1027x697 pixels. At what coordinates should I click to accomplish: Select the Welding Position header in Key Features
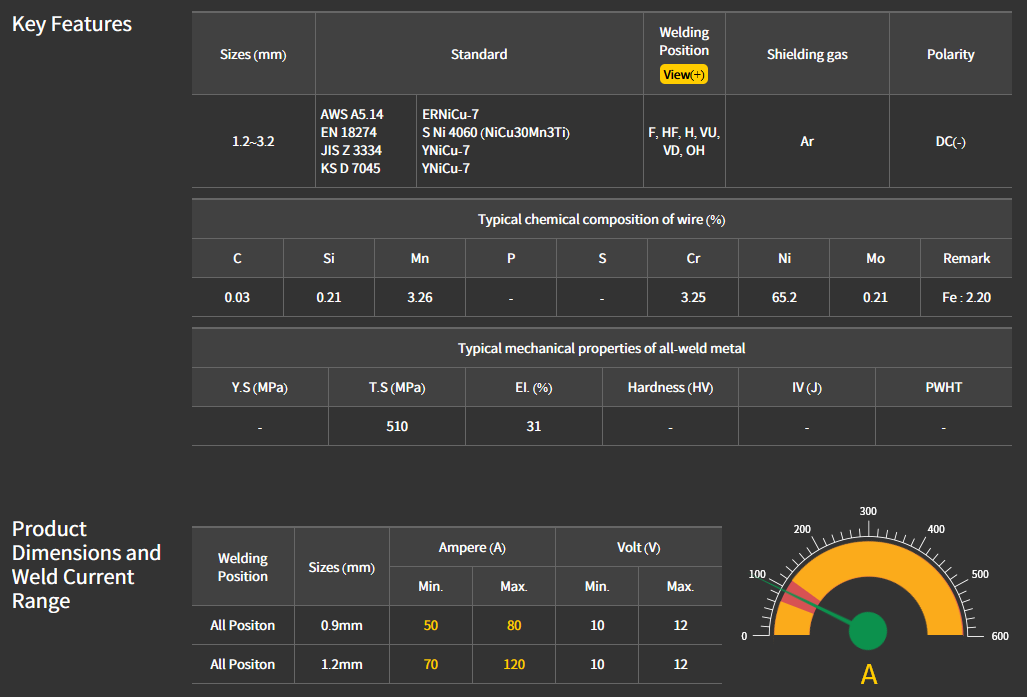(x=684, y=42)
